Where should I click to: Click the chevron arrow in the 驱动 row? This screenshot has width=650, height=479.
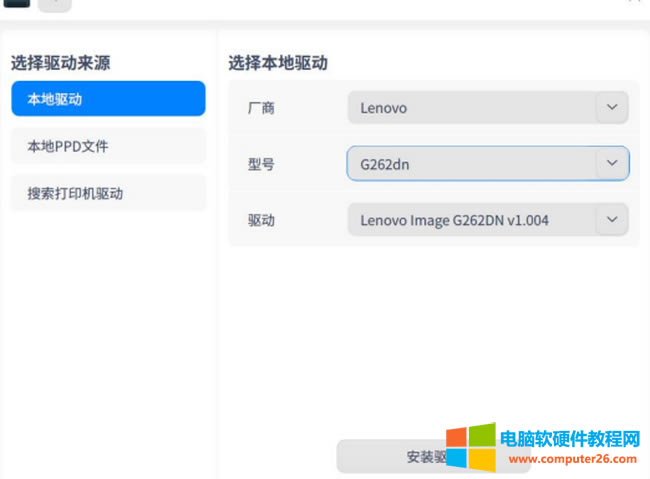tap(612, 220)
